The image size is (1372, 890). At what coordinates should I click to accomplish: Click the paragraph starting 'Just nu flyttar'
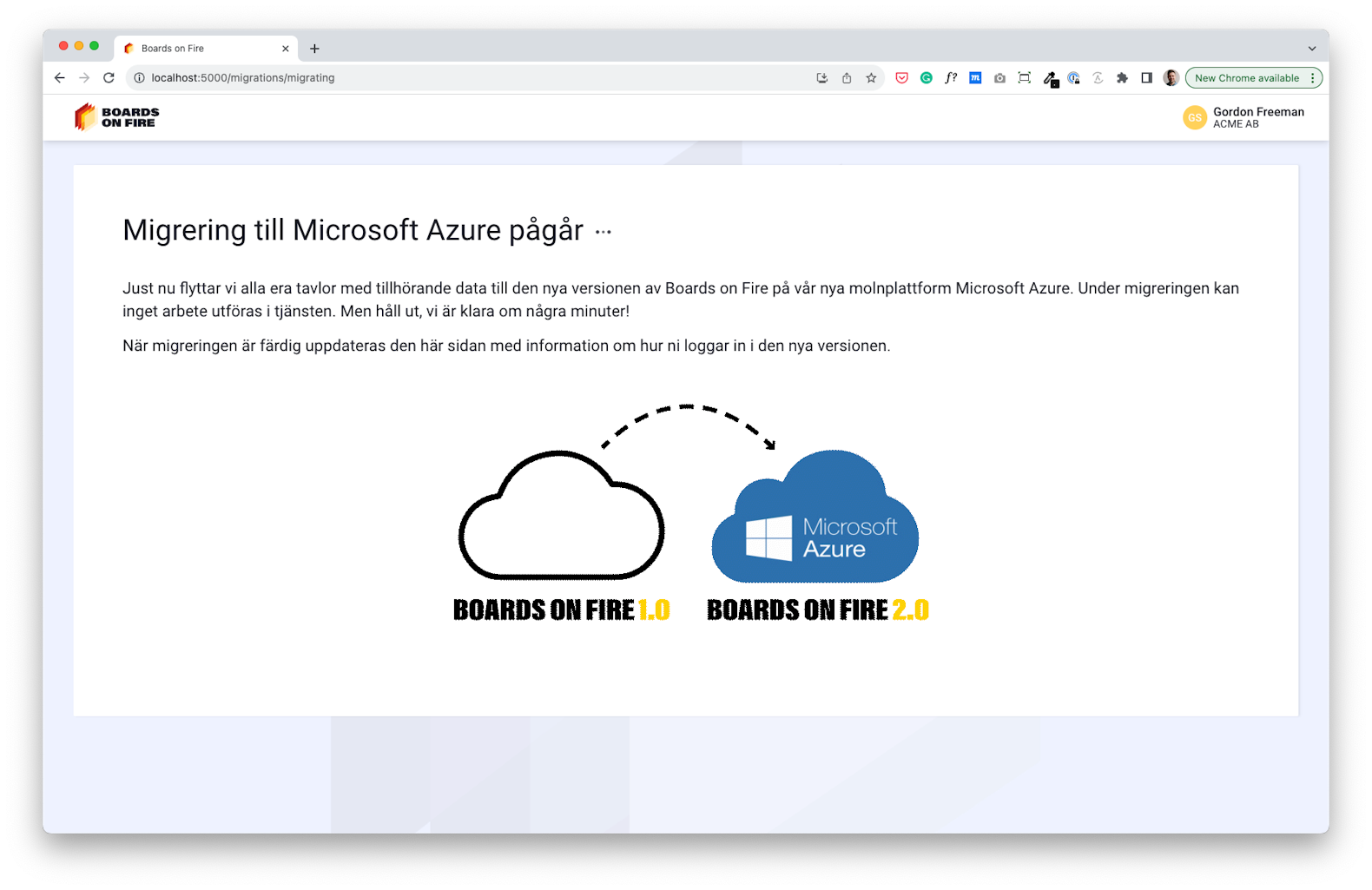click(x=681, y=300)
